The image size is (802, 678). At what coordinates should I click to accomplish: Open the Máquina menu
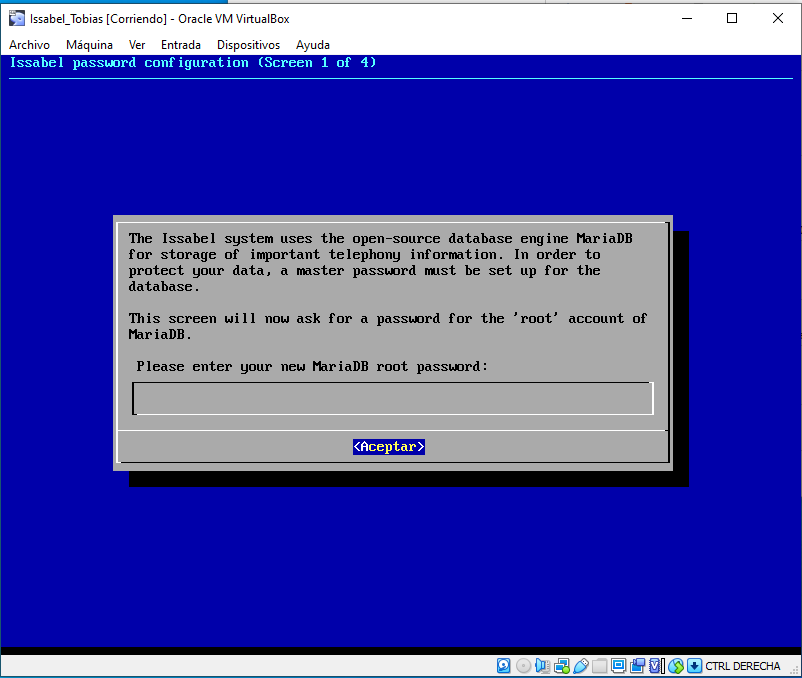click(89, 45)
